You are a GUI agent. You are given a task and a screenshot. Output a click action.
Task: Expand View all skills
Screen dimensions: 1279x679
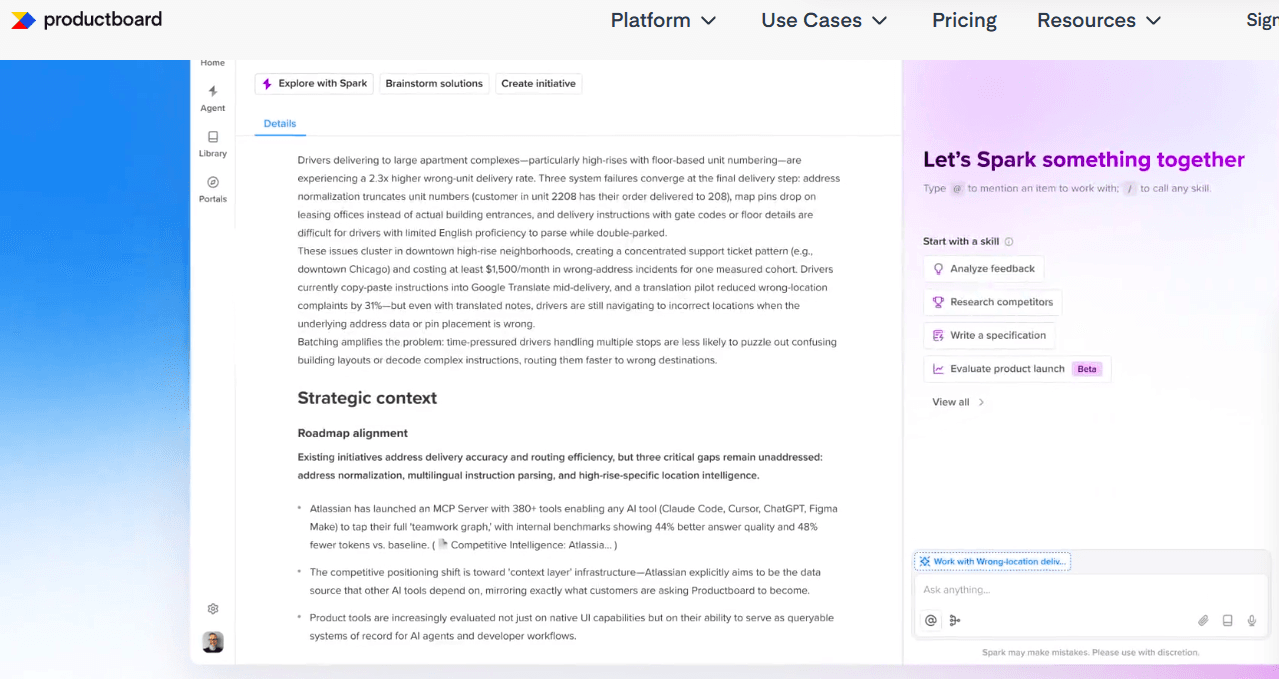pos(959,402)
